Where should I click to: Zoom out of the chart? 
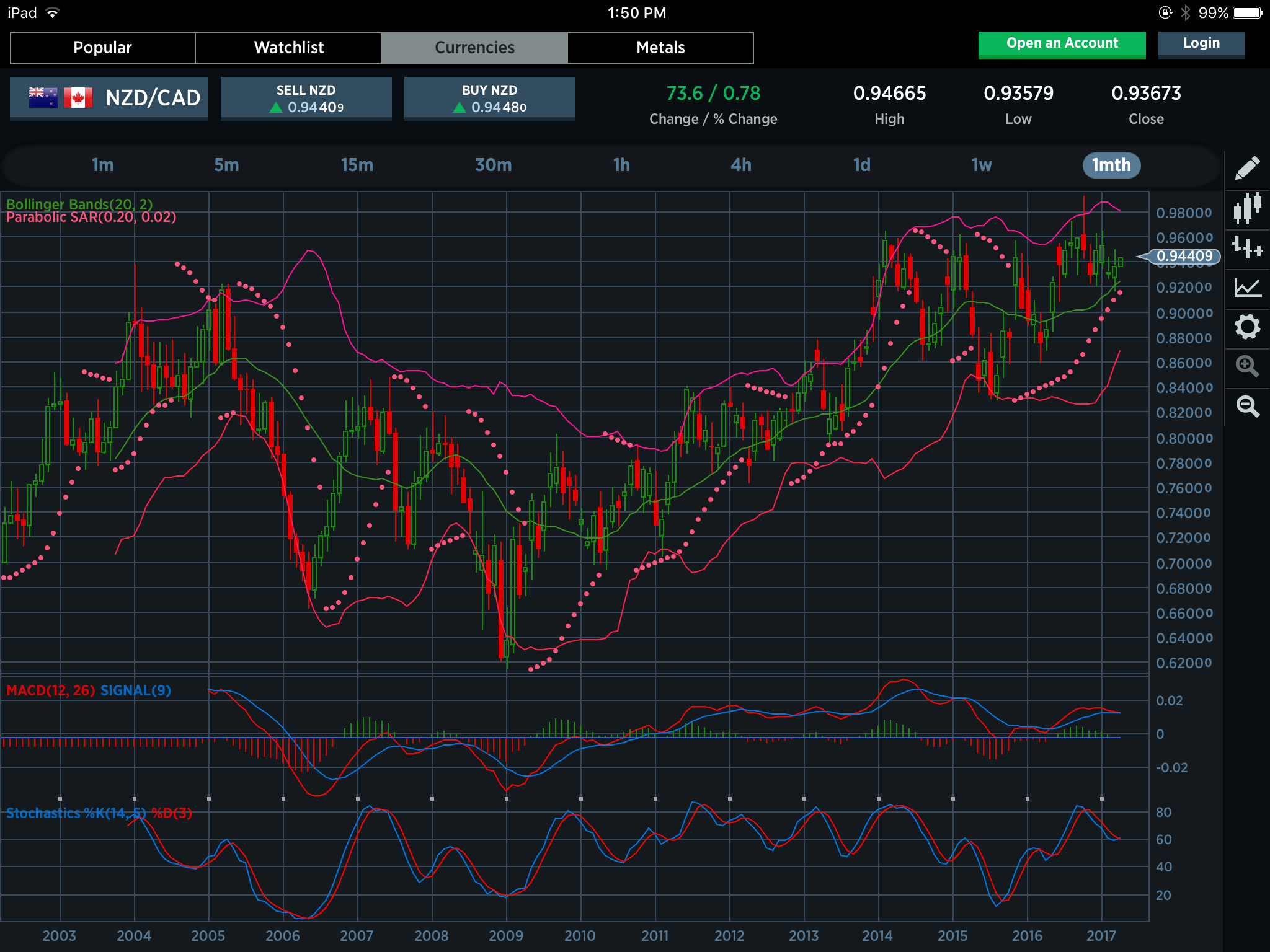pyautogui.click(x=1247, y=406)
